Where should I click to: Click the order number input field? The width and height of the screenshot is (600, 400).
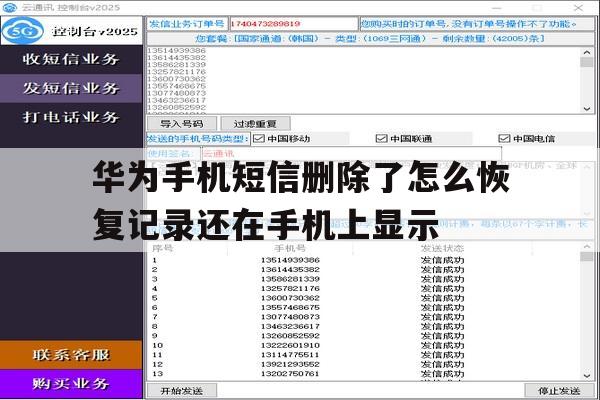[x=293, y=24]
